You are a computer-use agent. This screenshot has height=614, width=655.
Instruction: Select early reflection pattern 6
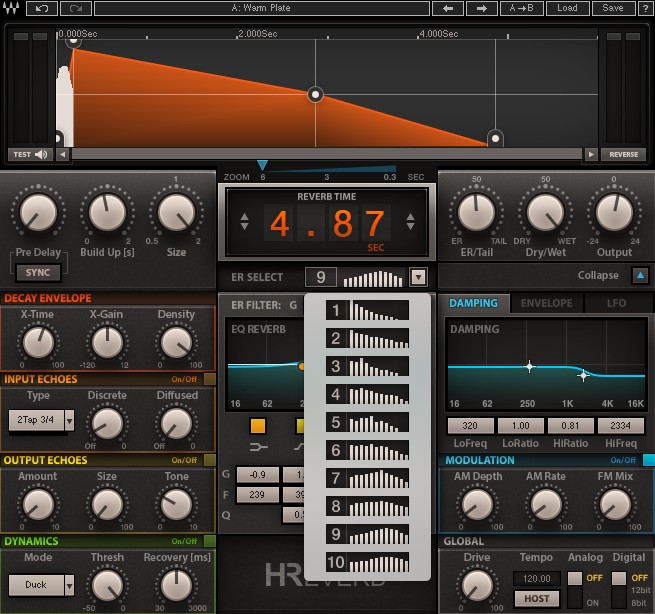[x=367, y=450]
